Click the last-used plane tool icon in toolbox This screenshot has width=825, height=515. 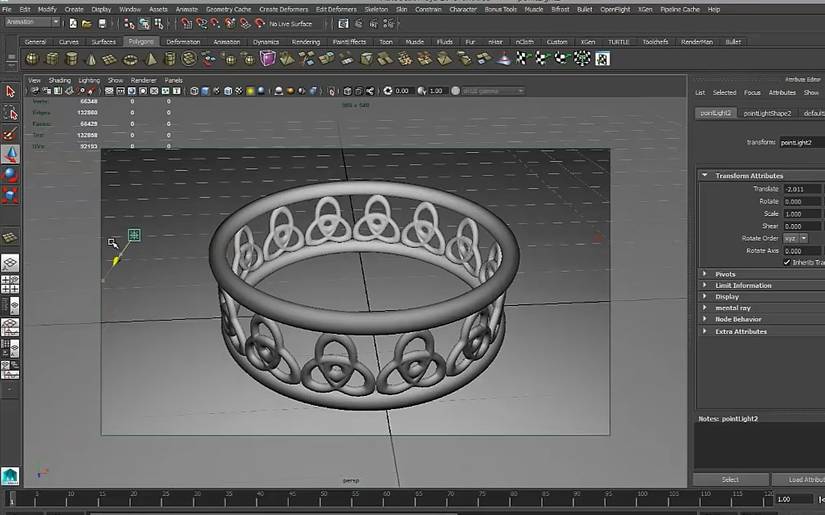[10, 237]
